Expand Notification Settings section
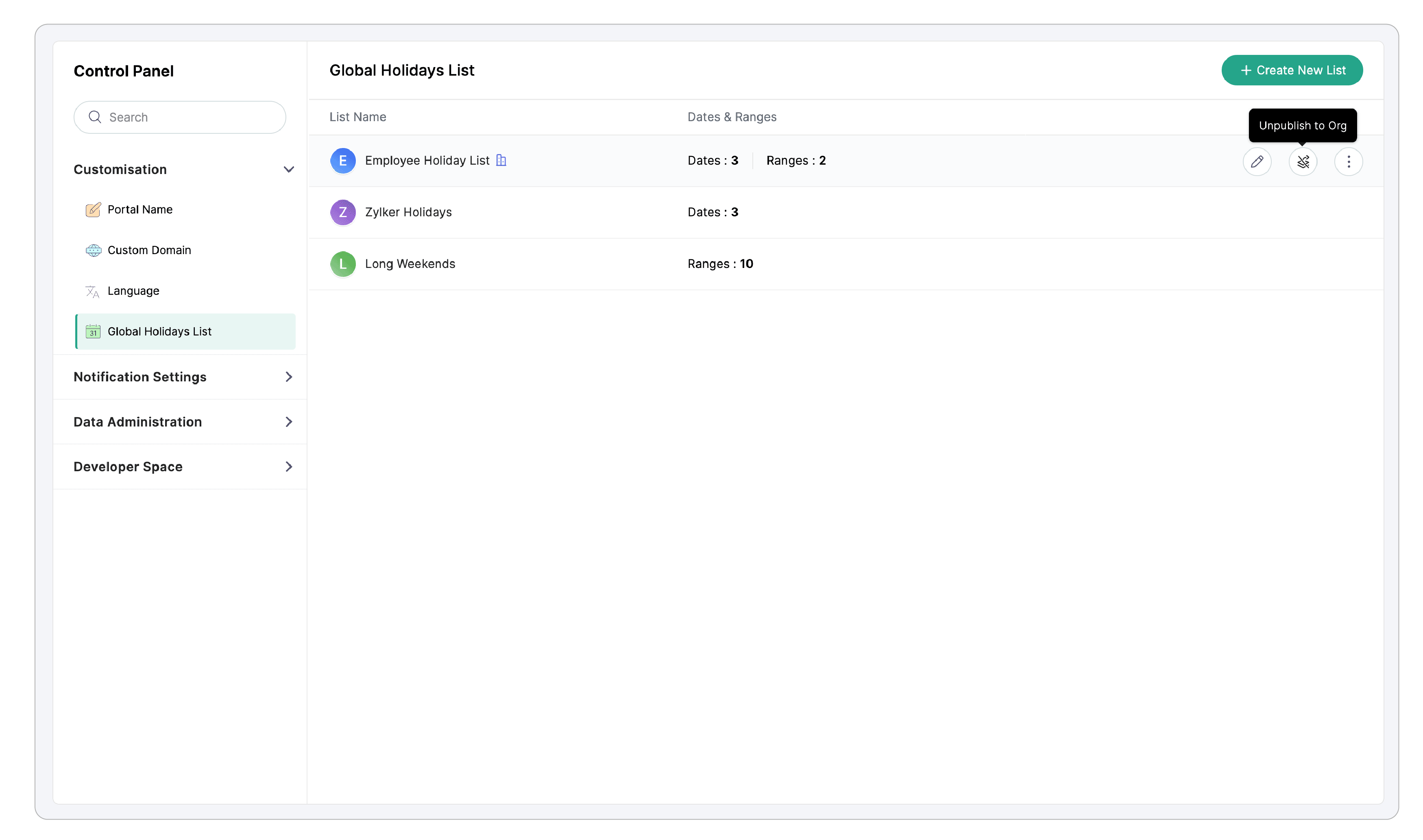The image size is (1423, 840). (289, 377)
